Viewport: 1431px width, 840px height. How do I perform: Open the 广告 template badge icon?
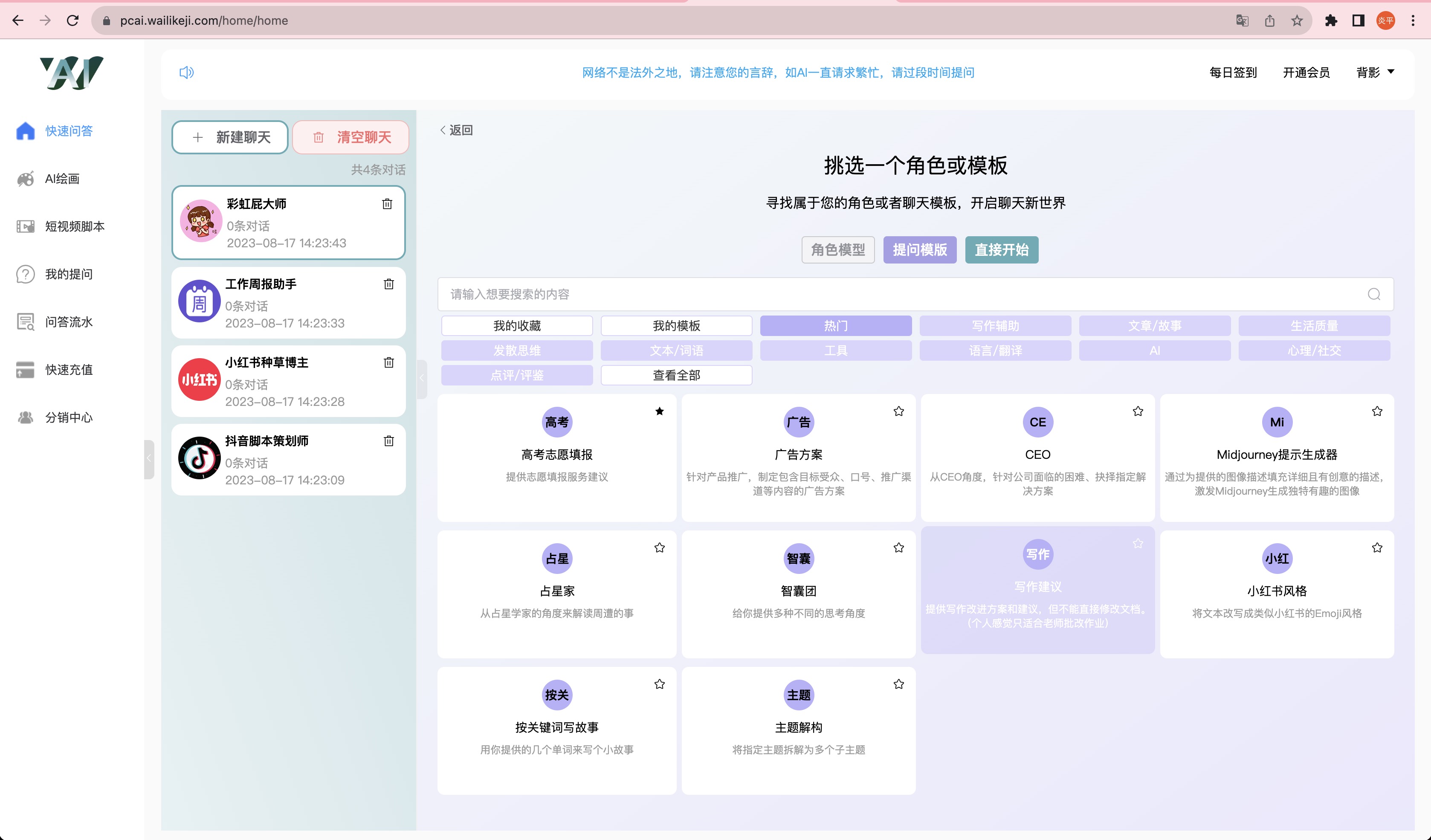pos(799,422)
